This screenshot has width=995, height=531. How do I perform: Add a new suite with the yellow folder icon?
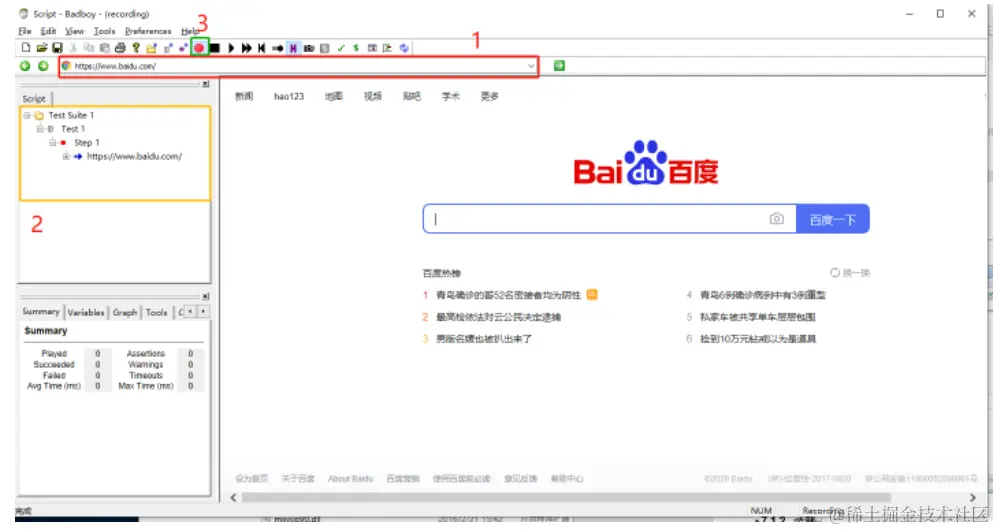click(x=151, y=48)
